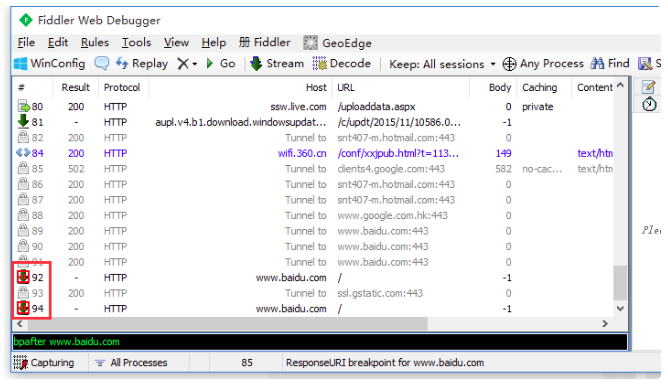Click clients4.google.com:443 URL cell
Screen dimensions: 668x386
(391, 169)
